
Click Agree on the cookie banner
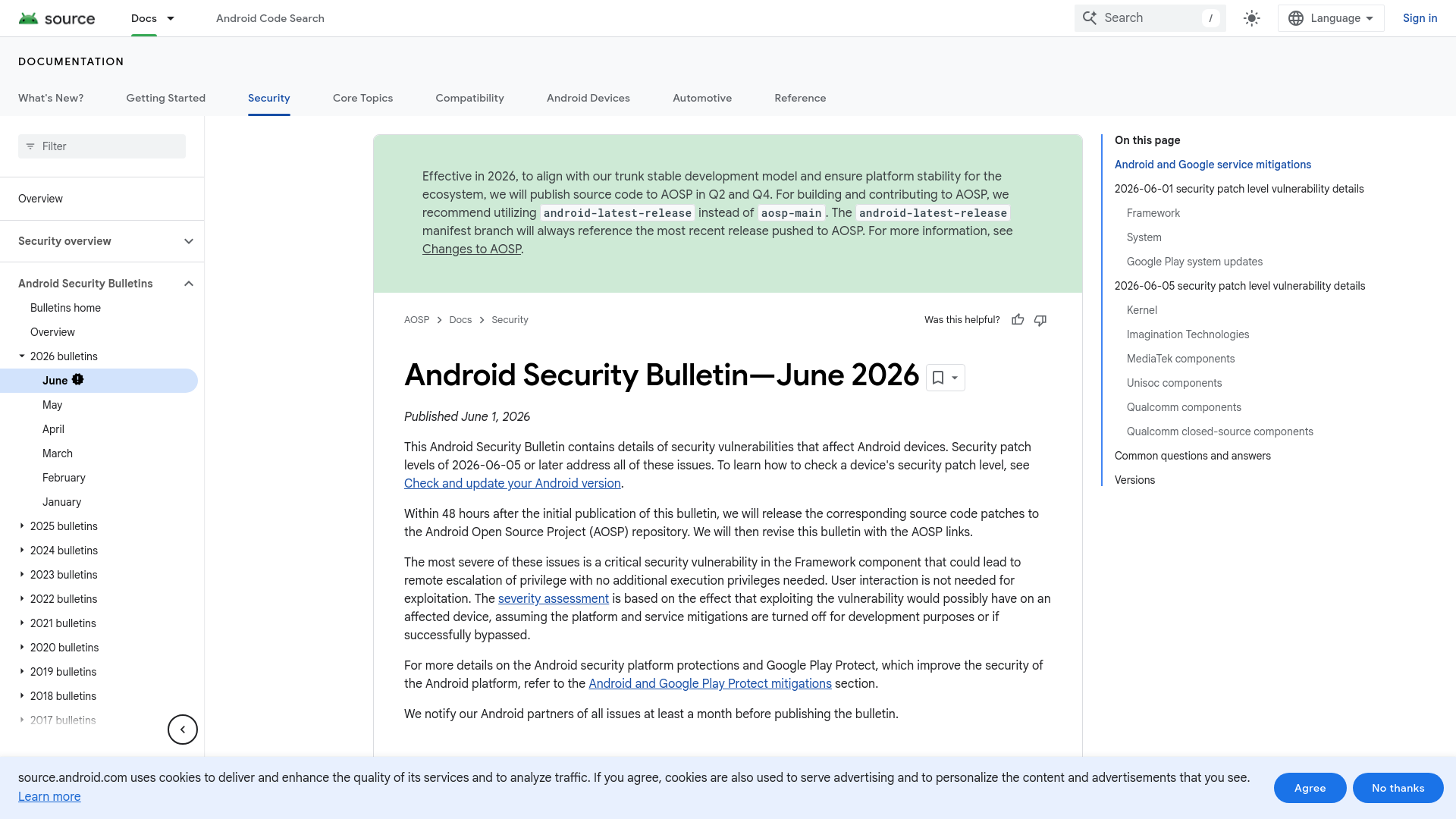click(1310, 788)
